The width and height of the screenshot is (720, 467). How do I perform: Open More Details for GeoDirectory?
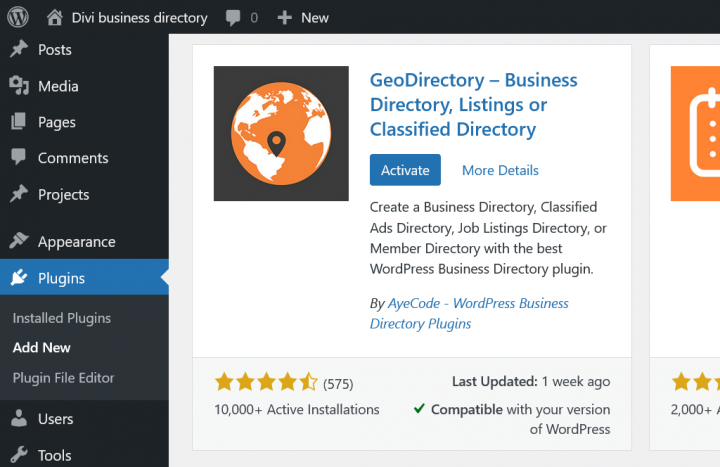tap(500, 170)
